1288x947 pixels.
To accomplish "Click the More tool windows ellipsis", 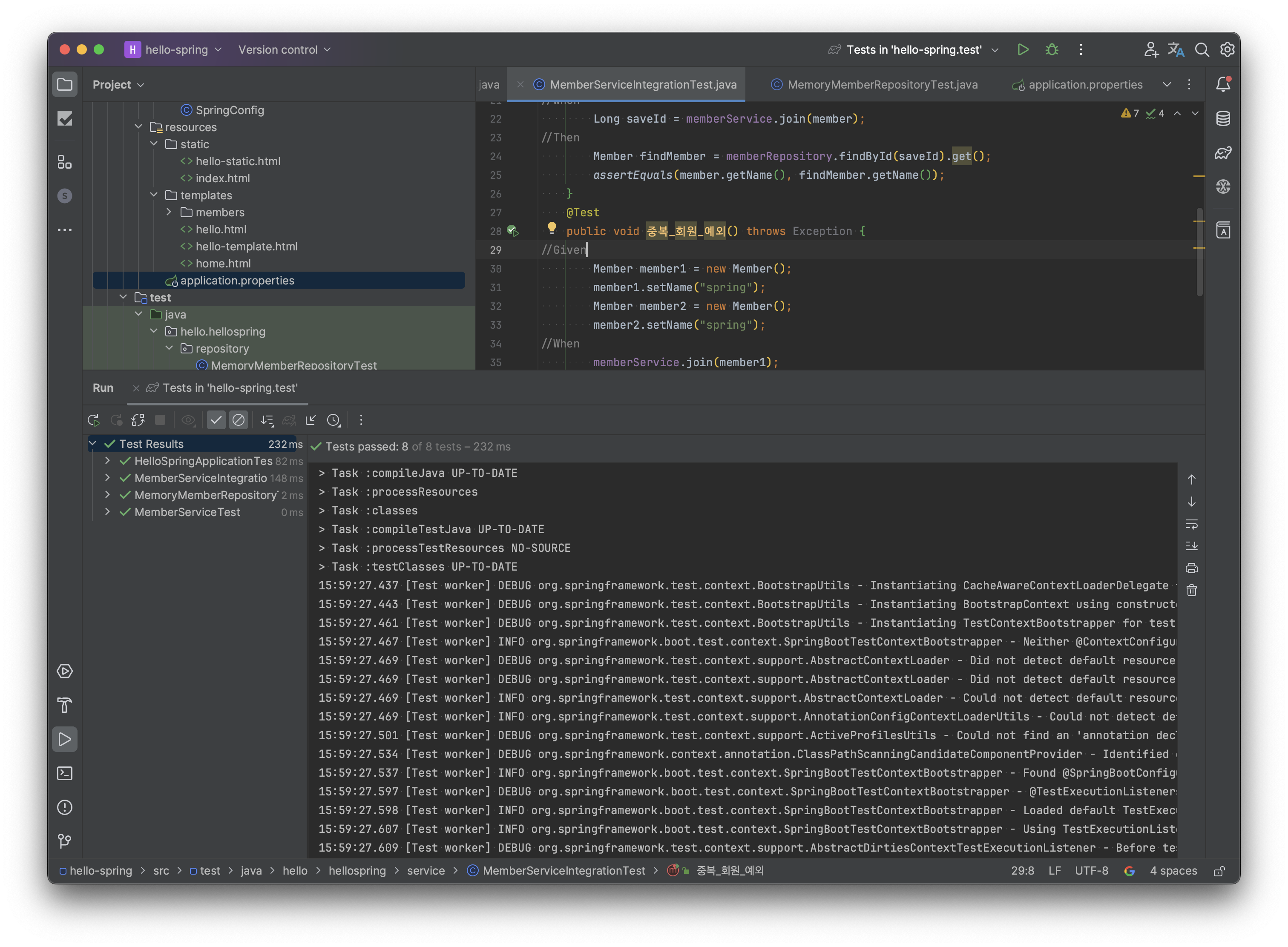I will (x=65, y=230).
